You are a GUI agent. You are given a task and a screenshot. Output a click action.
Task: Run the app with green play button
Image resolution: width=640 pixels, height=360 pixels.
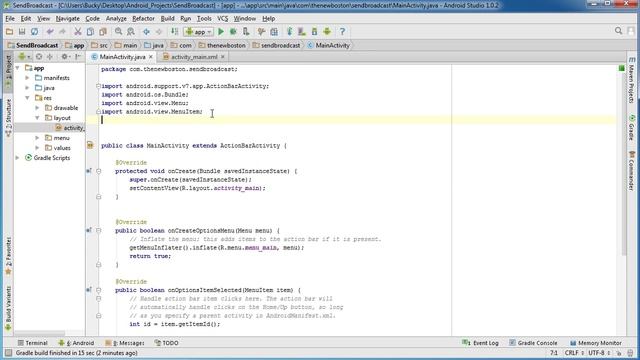point(221,31)
